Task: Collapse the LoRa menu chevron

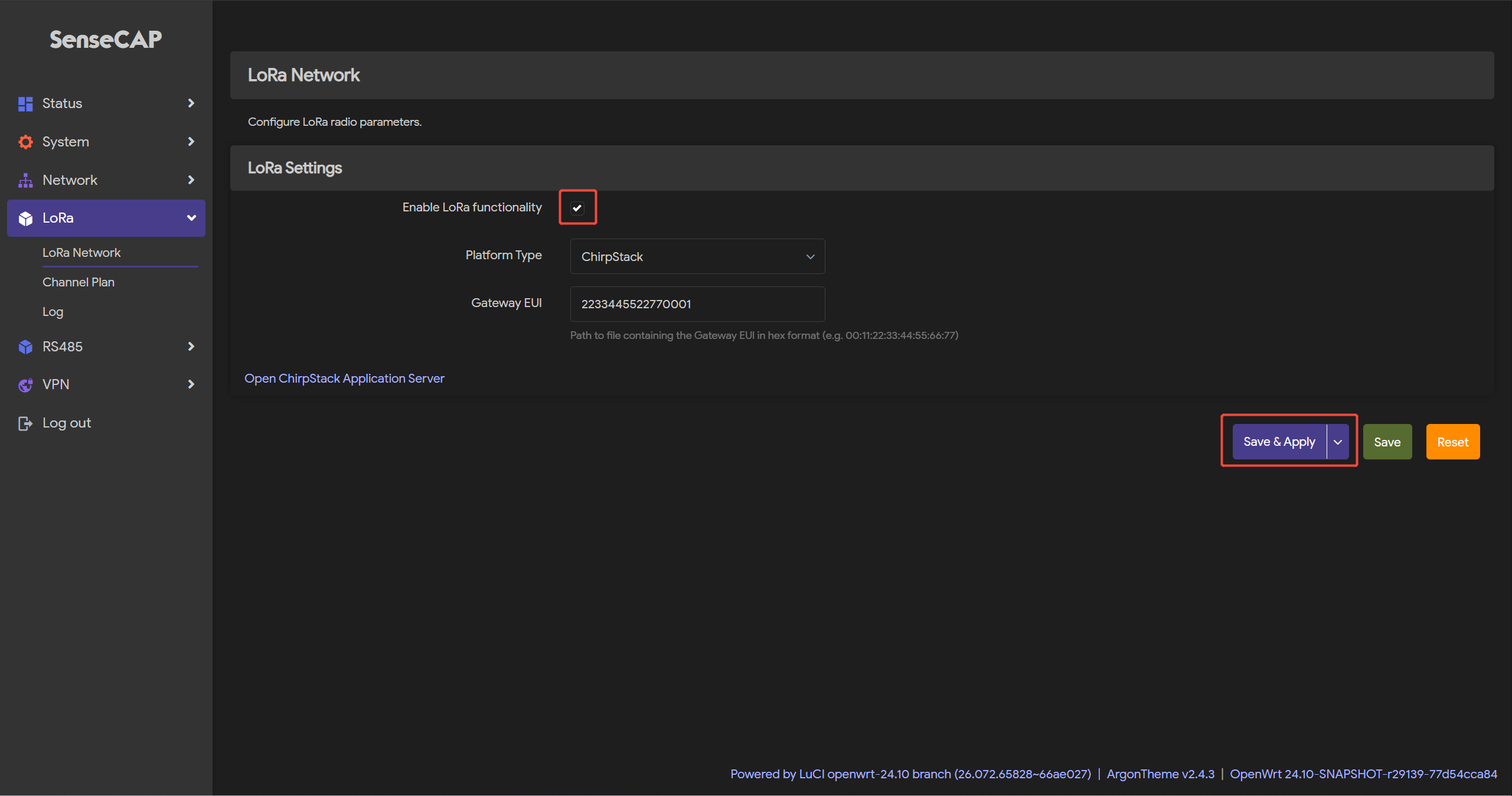Action: pos(191,218)
